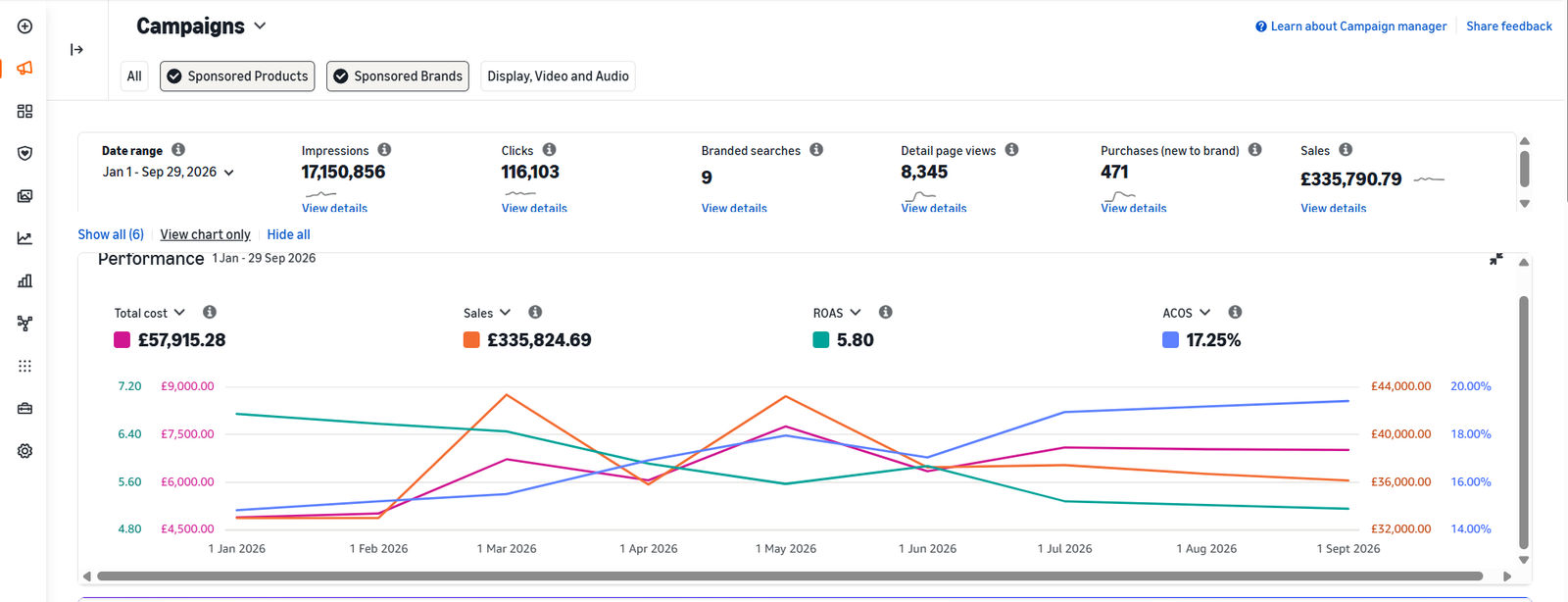Open the dotted apps grid sidebar icon

point(24,366)
